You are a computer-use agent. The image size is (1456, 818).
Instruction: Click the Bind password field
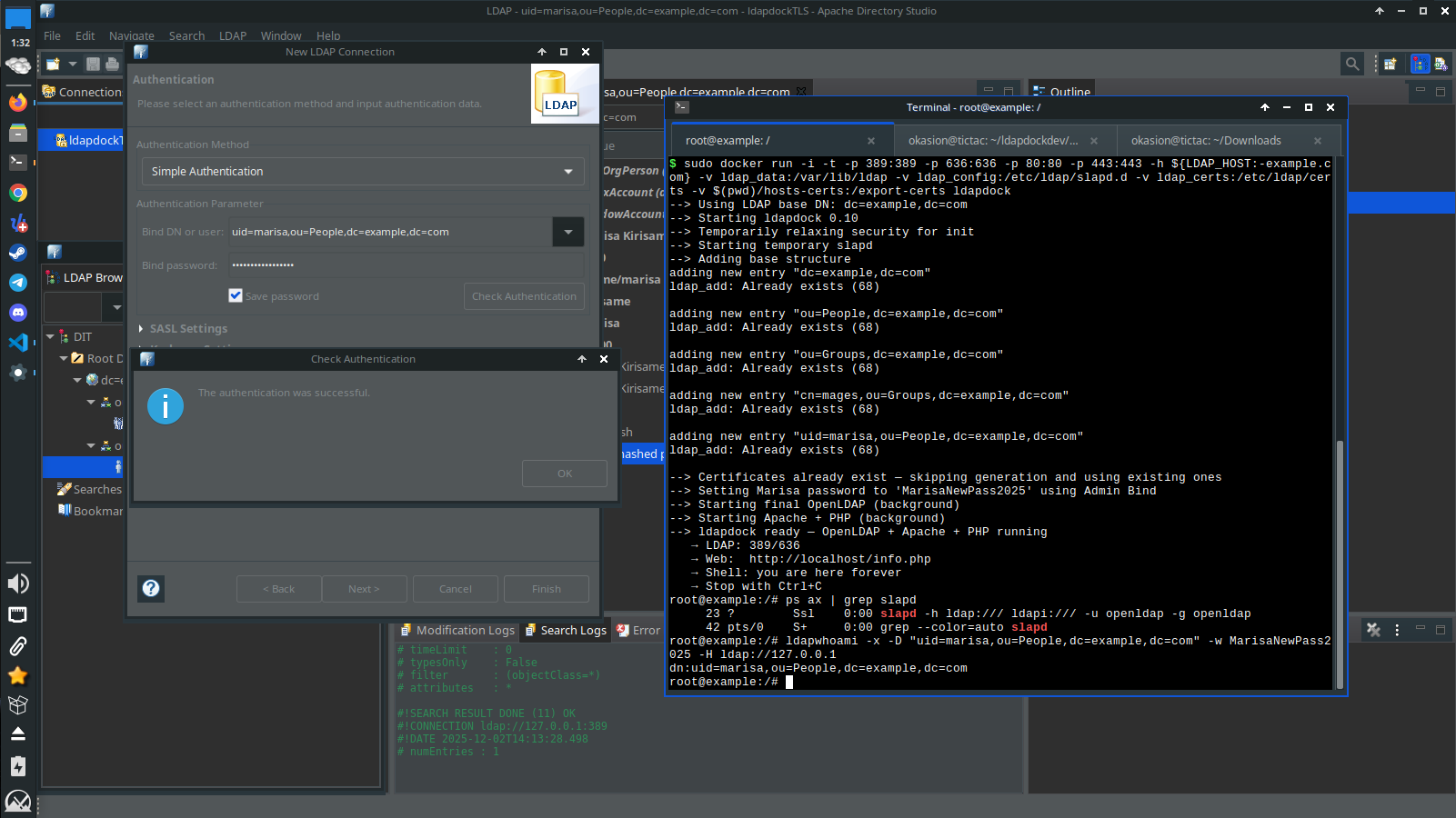406,265
